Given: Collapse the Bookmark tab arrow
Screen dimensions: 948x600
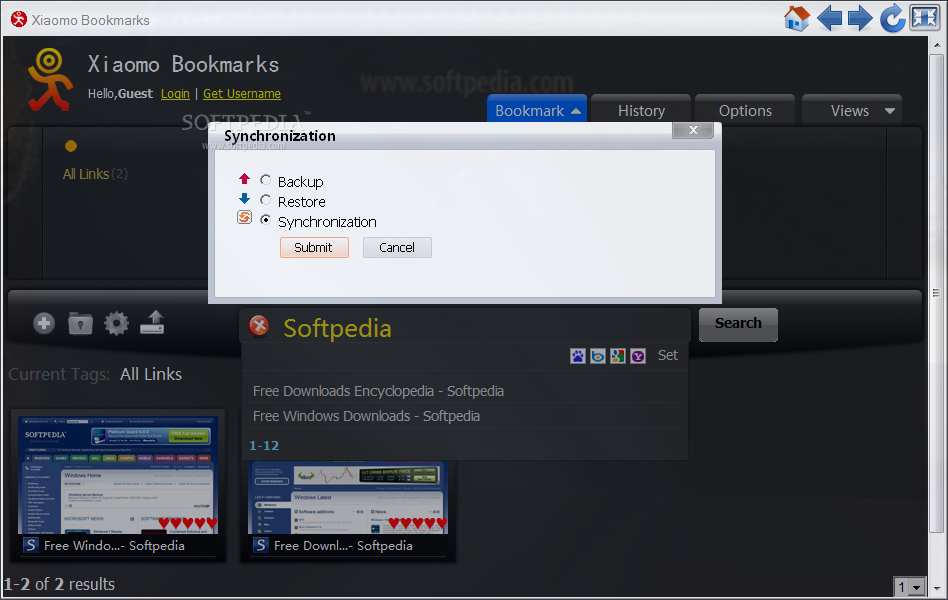Looking at the screenshot, I should (576, 111).
